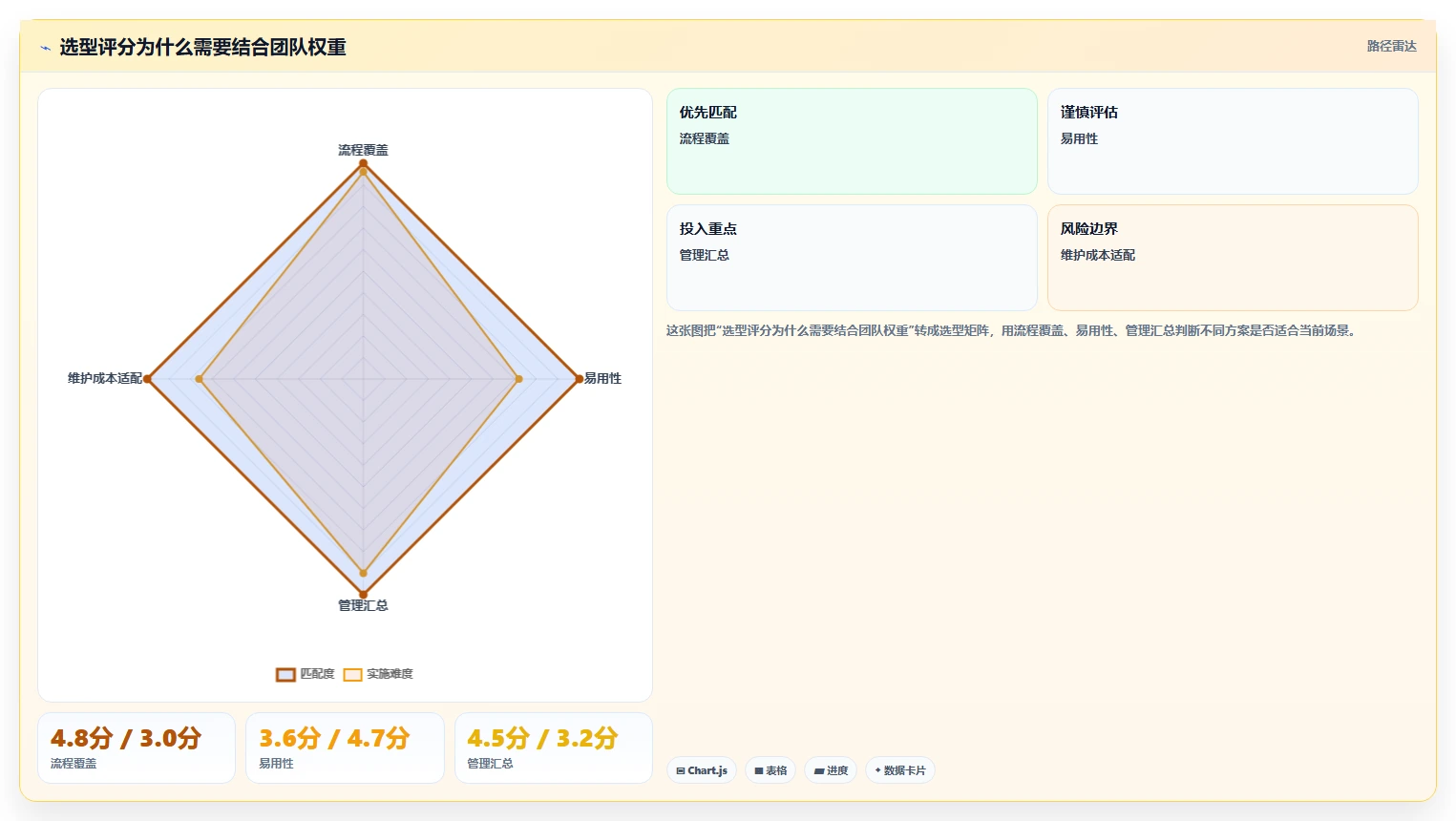The width and height of the screenshot is (1456, 821).
Task: Toggle the 实施难度 legend swatch
Action: (x=352, y=675)
